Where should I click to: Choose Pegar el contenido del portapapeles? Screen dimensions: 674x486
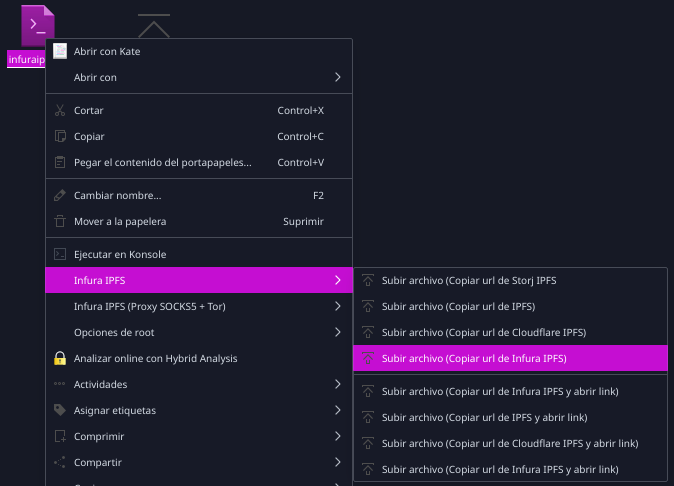[x=199, y=162]
